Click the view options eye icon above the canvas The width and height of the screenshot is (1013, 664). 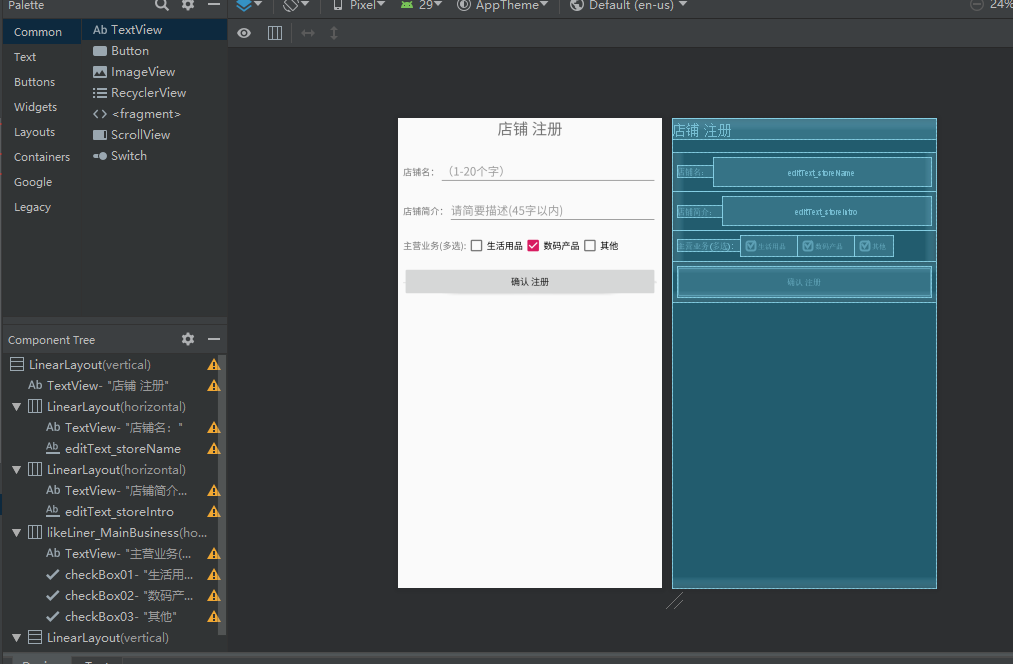click(x=243, y=33)
